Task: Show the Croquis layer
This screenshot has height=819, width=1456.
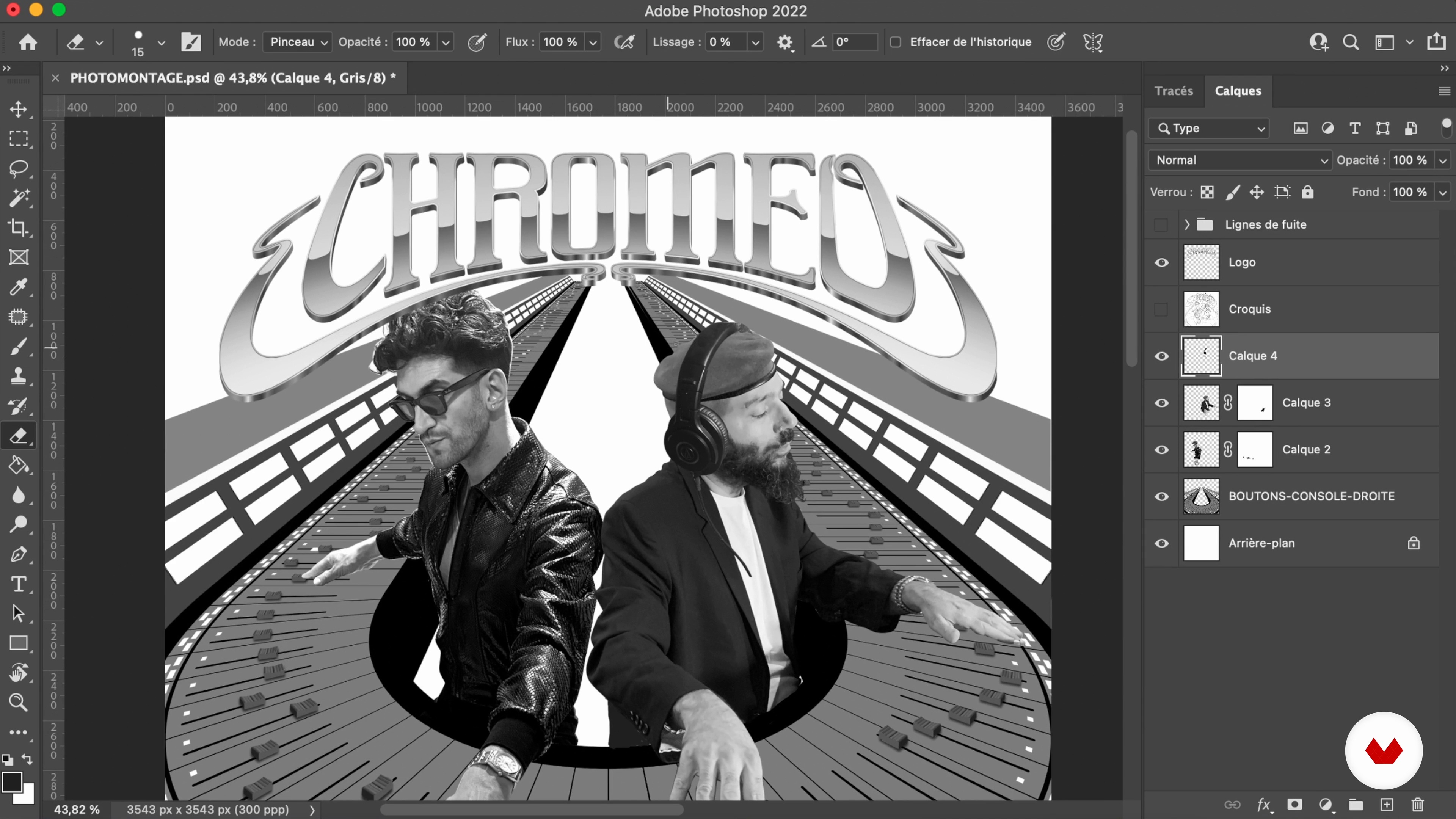Action: [1161, 309]
